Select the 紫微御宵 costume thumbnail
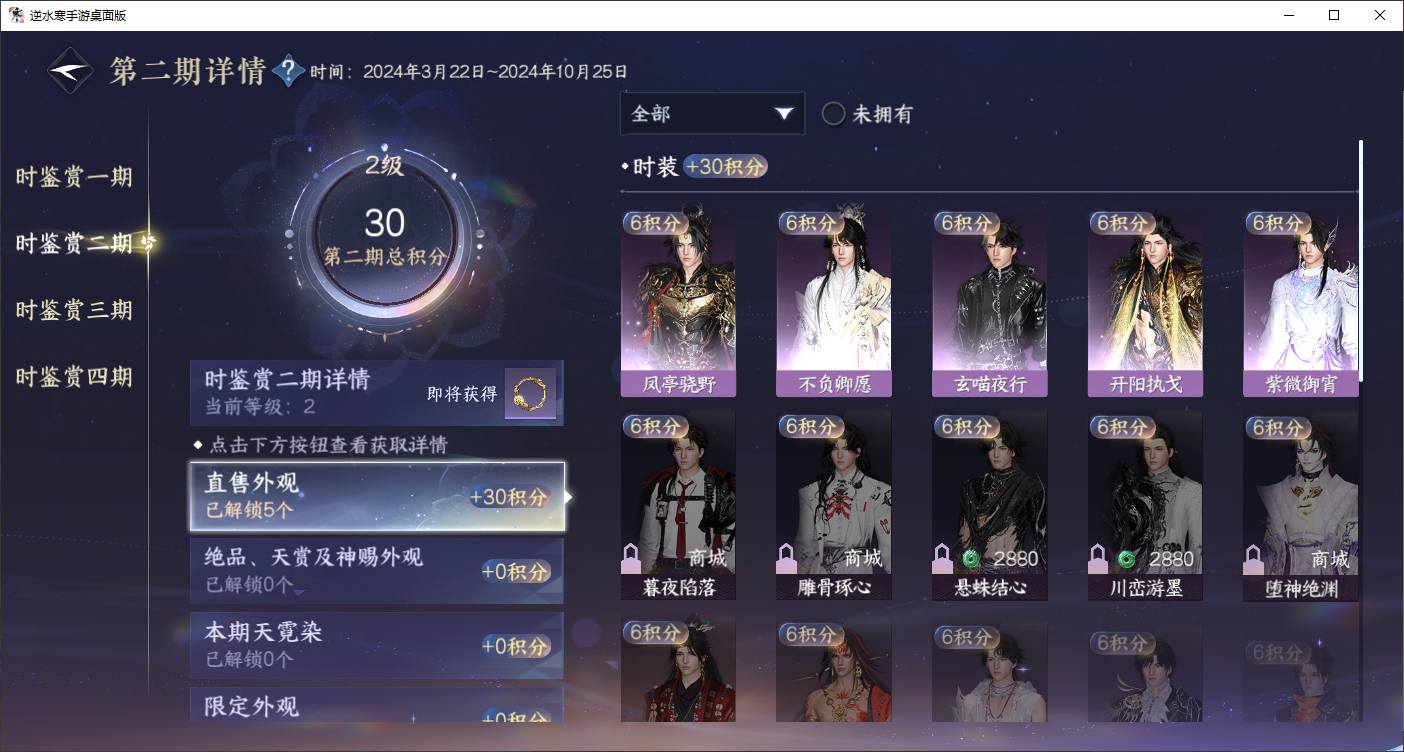Image resolution: width=1404 pixels, height=752 pixels. pyautogui.click(x=1301, y=303)
